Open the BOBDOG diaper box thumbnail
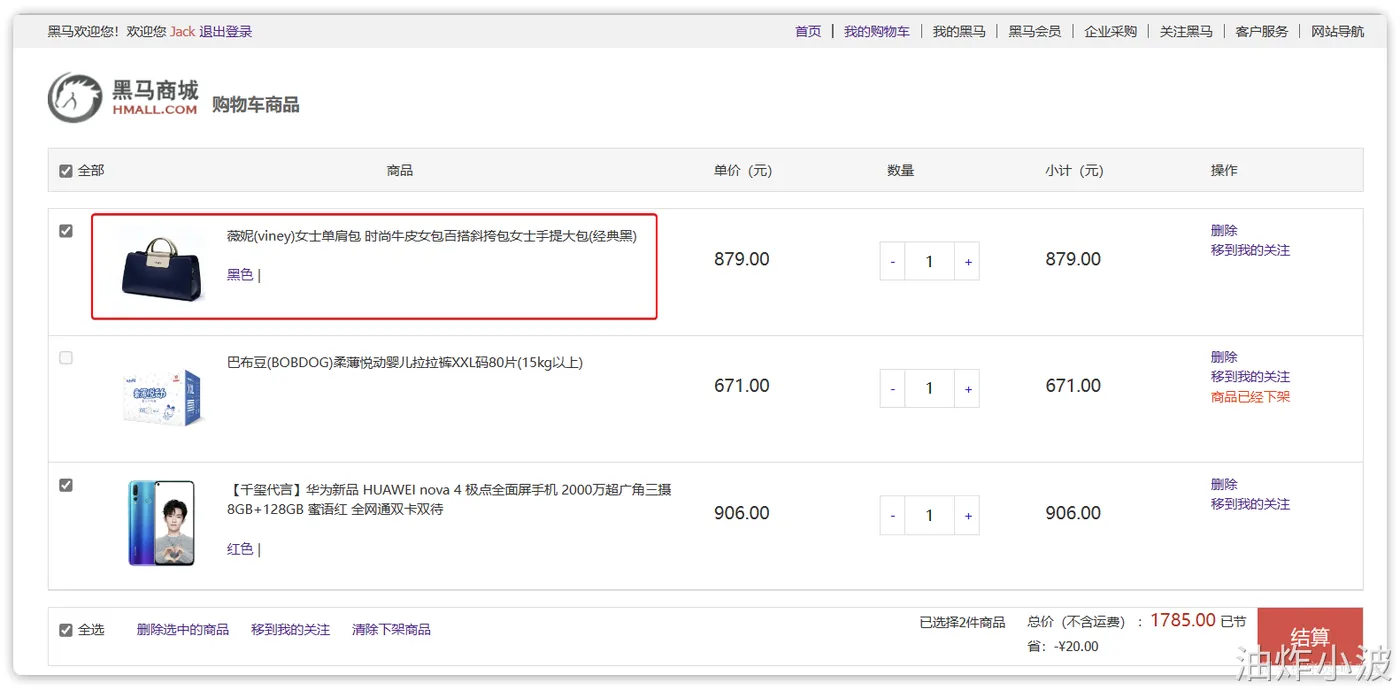 tap(162, 397)
